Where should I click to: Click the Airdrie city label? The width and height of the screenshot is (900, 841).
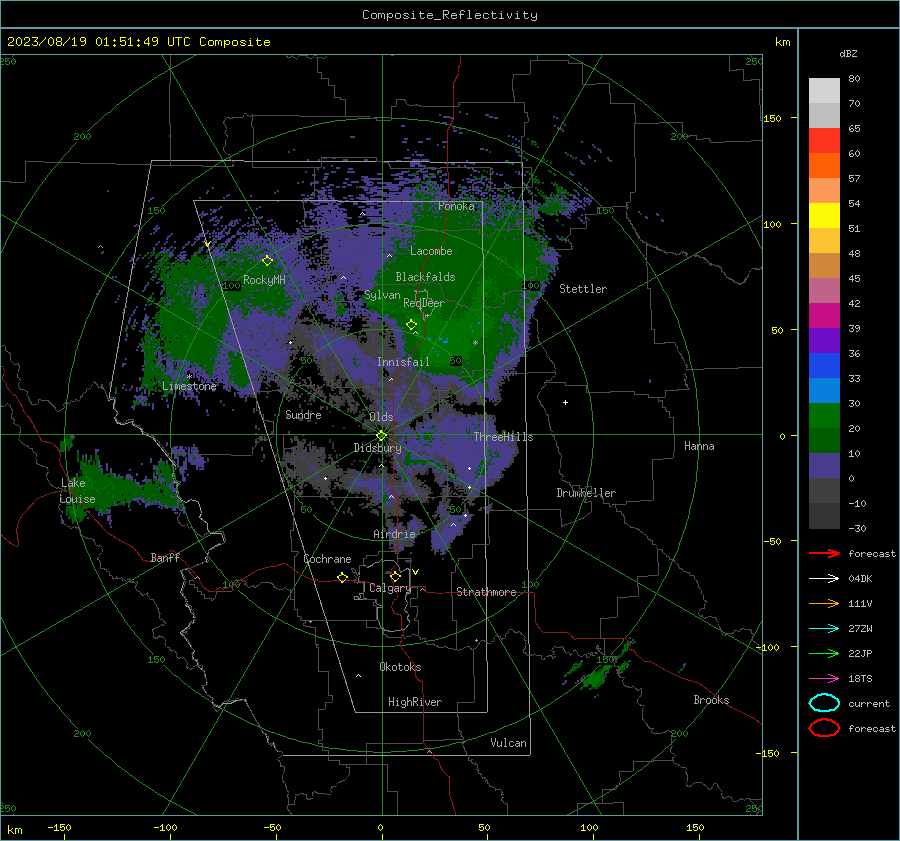pyautogui.click(x=394, y=534)
